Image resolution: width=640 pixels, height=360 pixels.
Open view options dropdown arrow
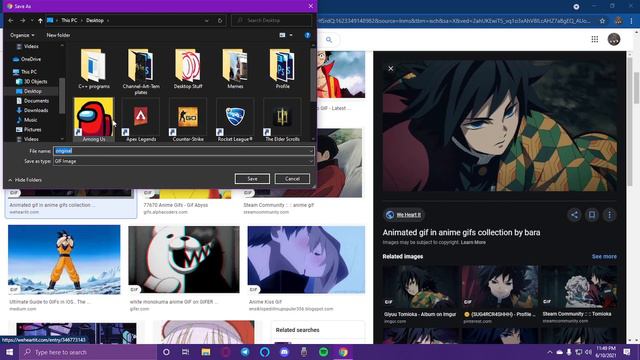click(291, 35)
